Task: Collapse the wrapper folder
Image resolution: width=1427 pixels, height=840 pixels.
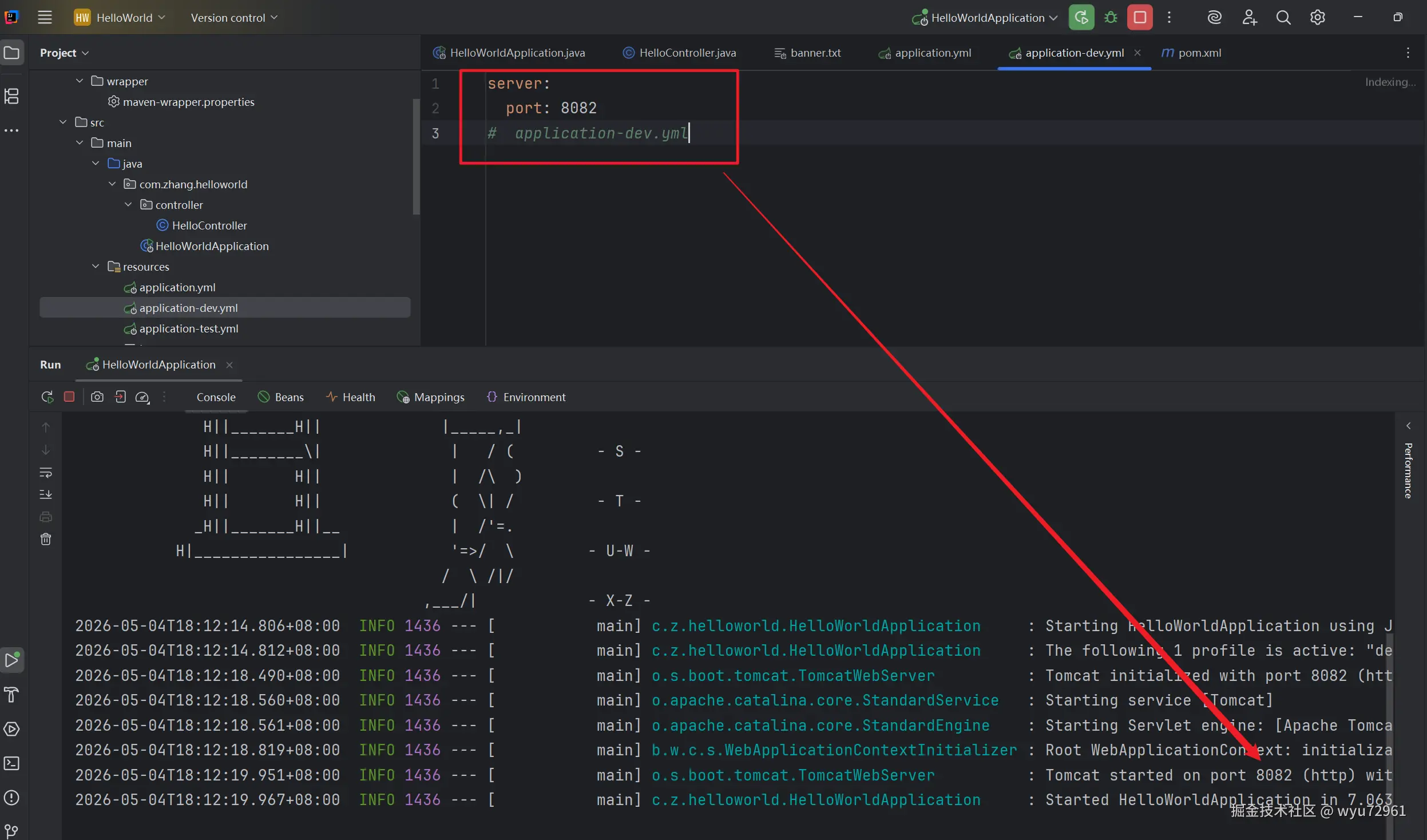Action: [x=80, y=81]
